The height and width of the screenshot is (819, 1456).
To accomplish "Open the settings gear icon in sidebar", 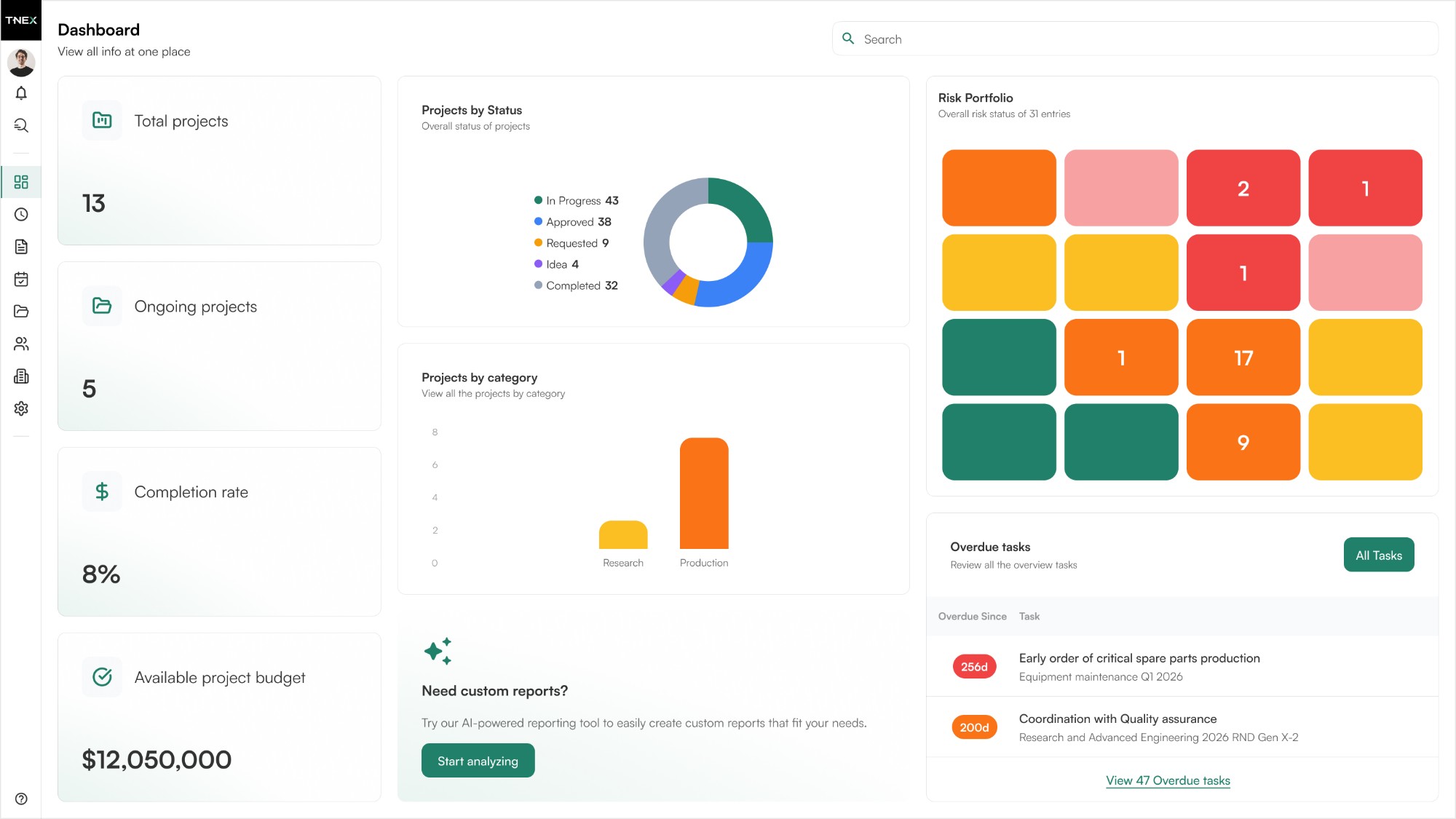I will 21,408.
